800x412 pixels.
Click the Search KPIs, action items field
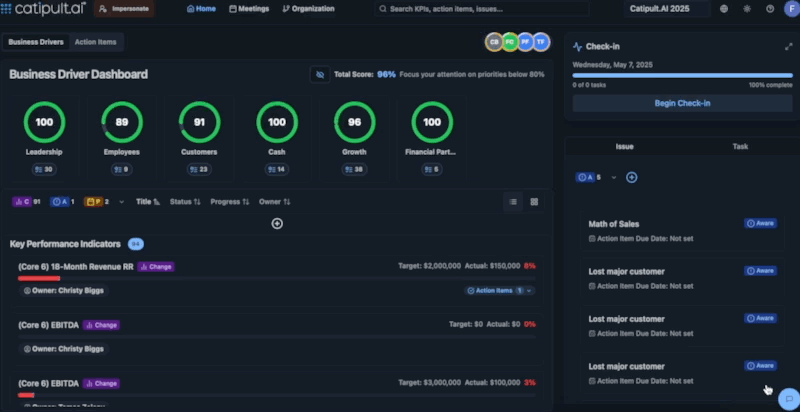pyautogui.click(x=495, y=9)
